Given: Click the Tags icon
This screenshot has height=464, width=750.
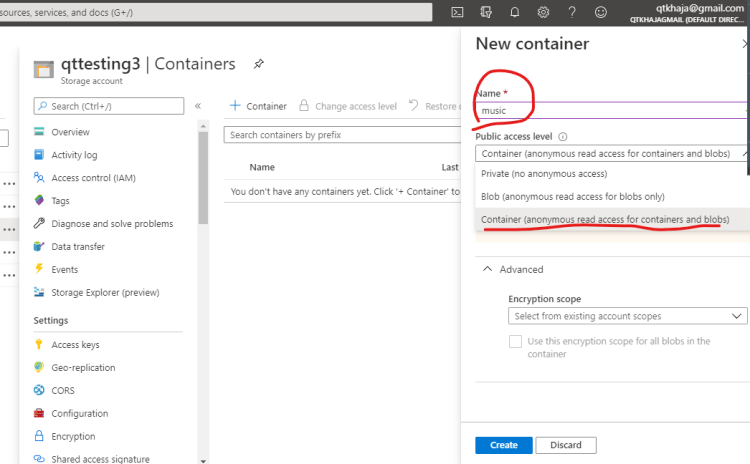Looking at the screenshot, I should point(39,200).
